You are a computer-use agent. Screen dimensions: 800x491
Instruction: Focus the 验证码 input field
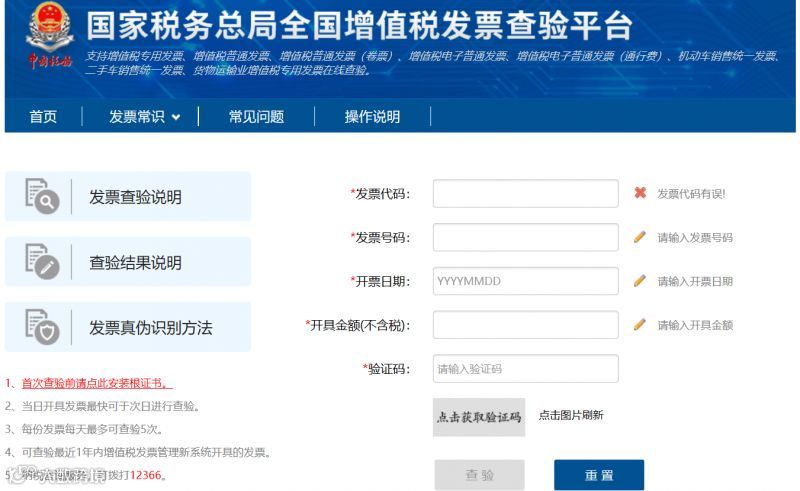[x=526, y=369]
